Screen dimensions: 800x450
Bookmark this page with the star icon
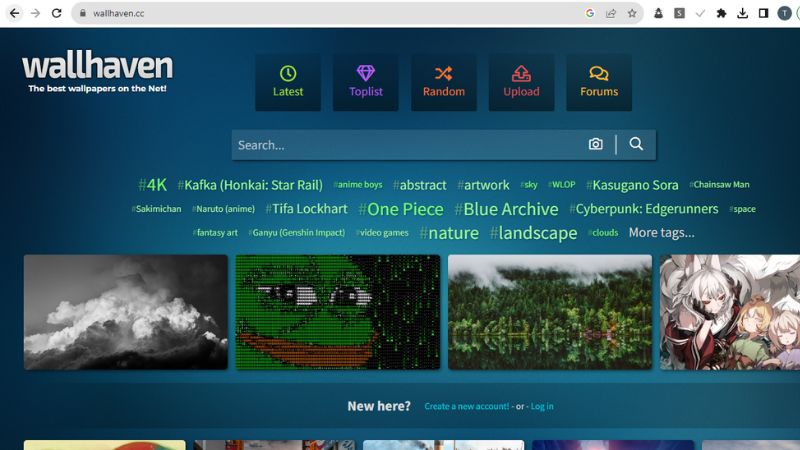[632, 13]
